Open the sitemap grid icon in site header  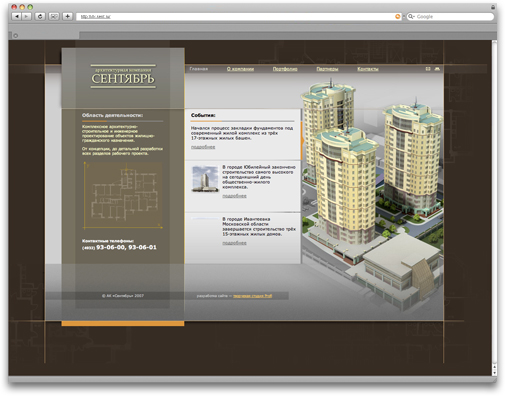point(428,69)
